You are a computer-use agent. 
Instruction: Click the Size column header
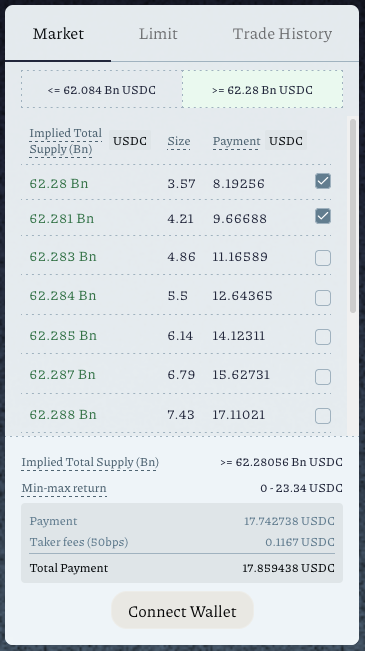point(179,142)
